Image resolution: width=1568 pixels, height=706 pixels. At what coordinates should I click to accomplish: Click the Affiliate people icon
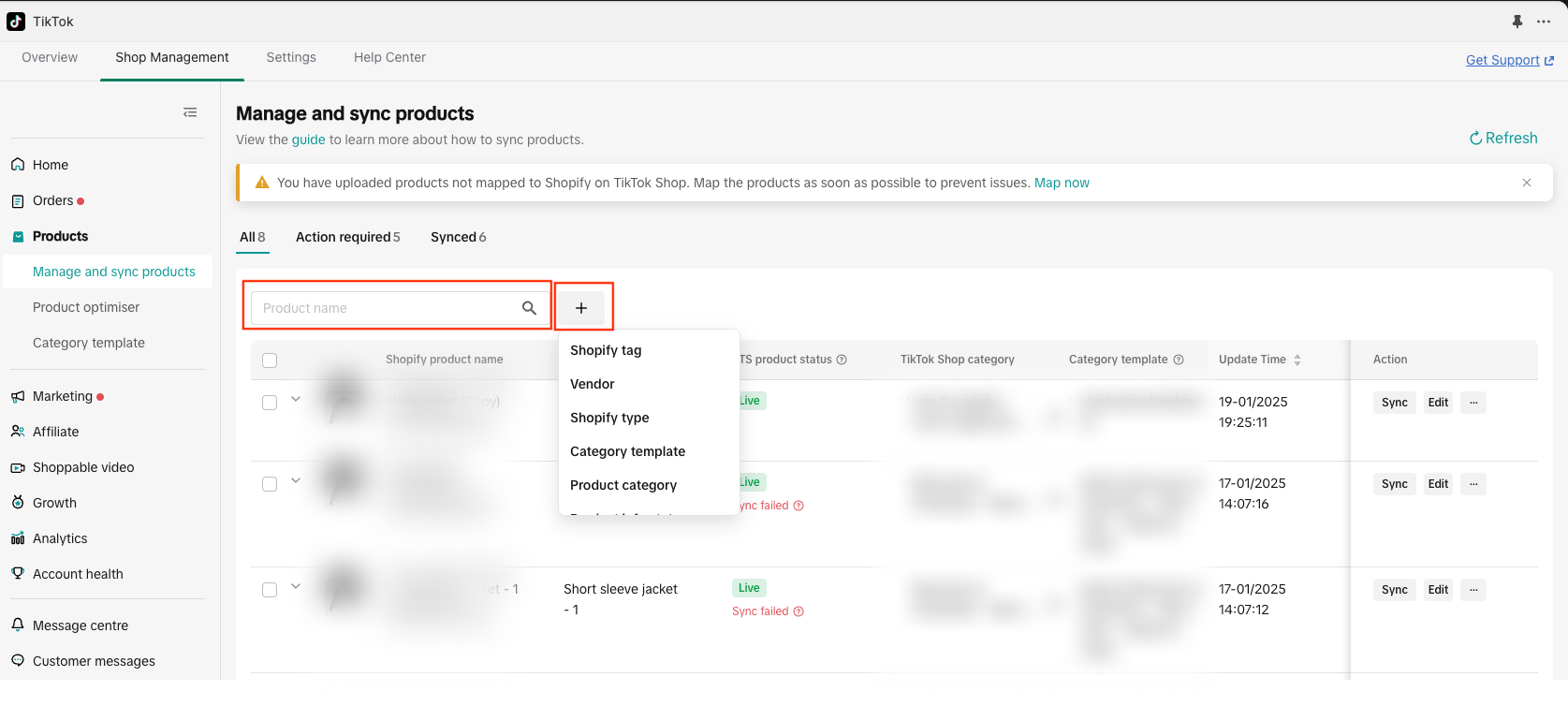click(18, 432)
